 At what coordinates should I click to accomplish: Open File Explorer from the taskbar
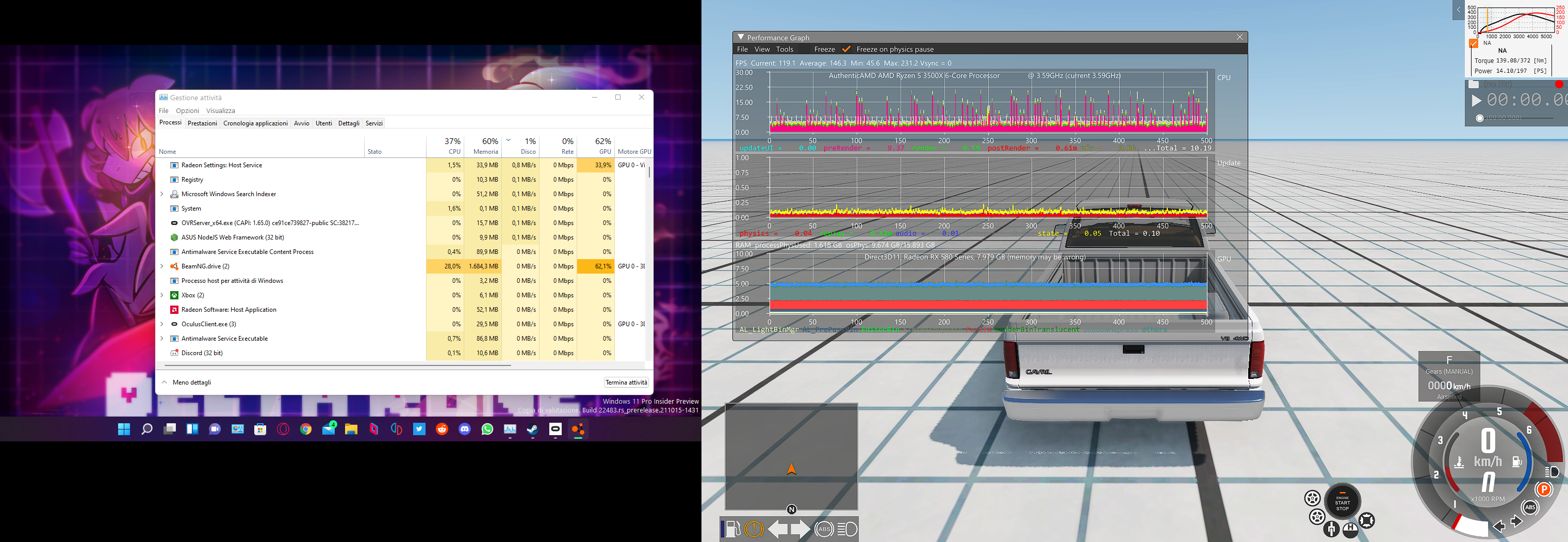(x=351, y=429)
